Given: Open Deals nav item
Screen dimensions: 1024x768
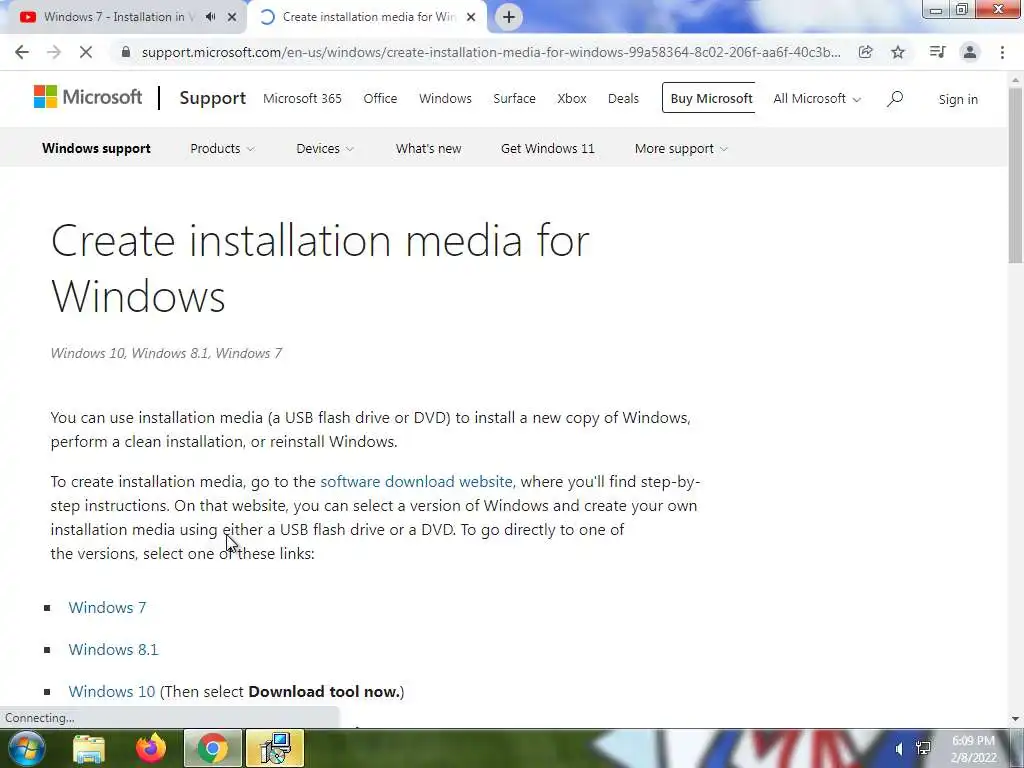Looking at the screenshot, I should (623, 99).
